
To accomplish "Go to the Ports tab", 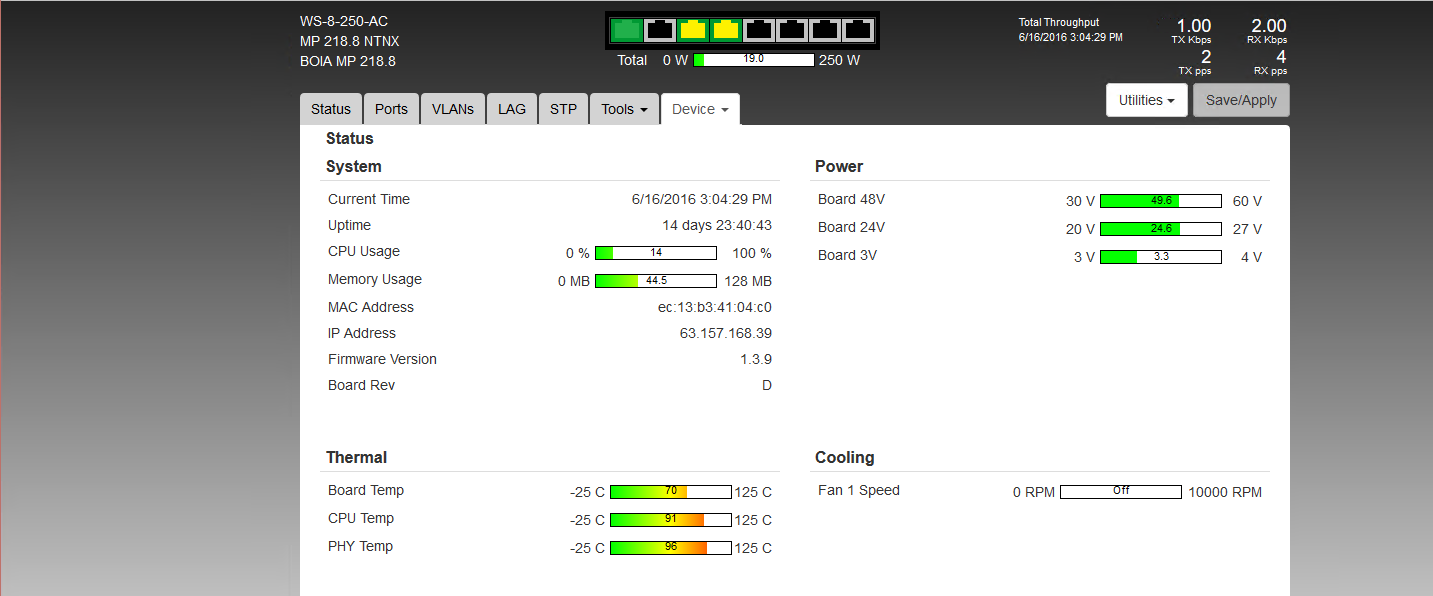I will pos(391,109).
